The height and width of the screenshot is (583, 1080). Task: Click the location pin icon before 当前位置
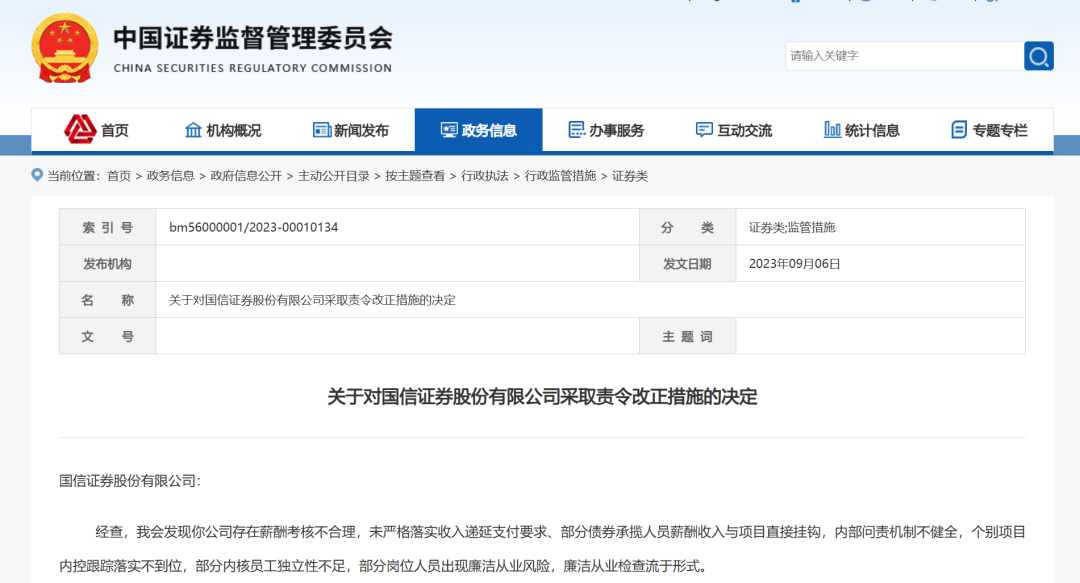tap(37, 175)
